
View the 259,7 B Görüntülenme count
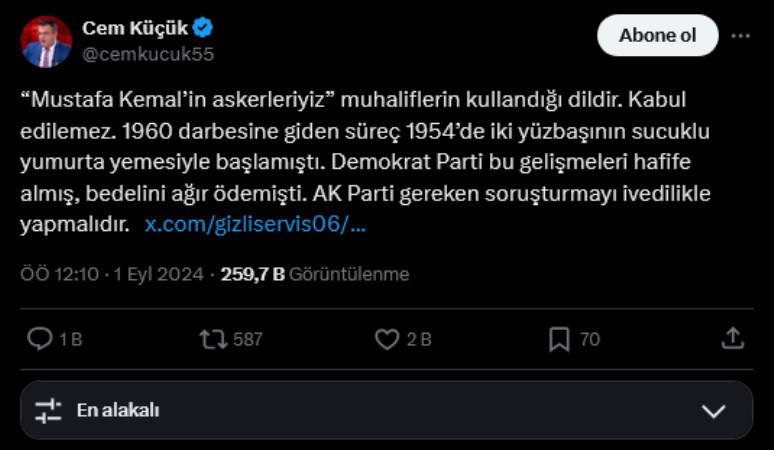pyautogui.click(x=314, y=274)
